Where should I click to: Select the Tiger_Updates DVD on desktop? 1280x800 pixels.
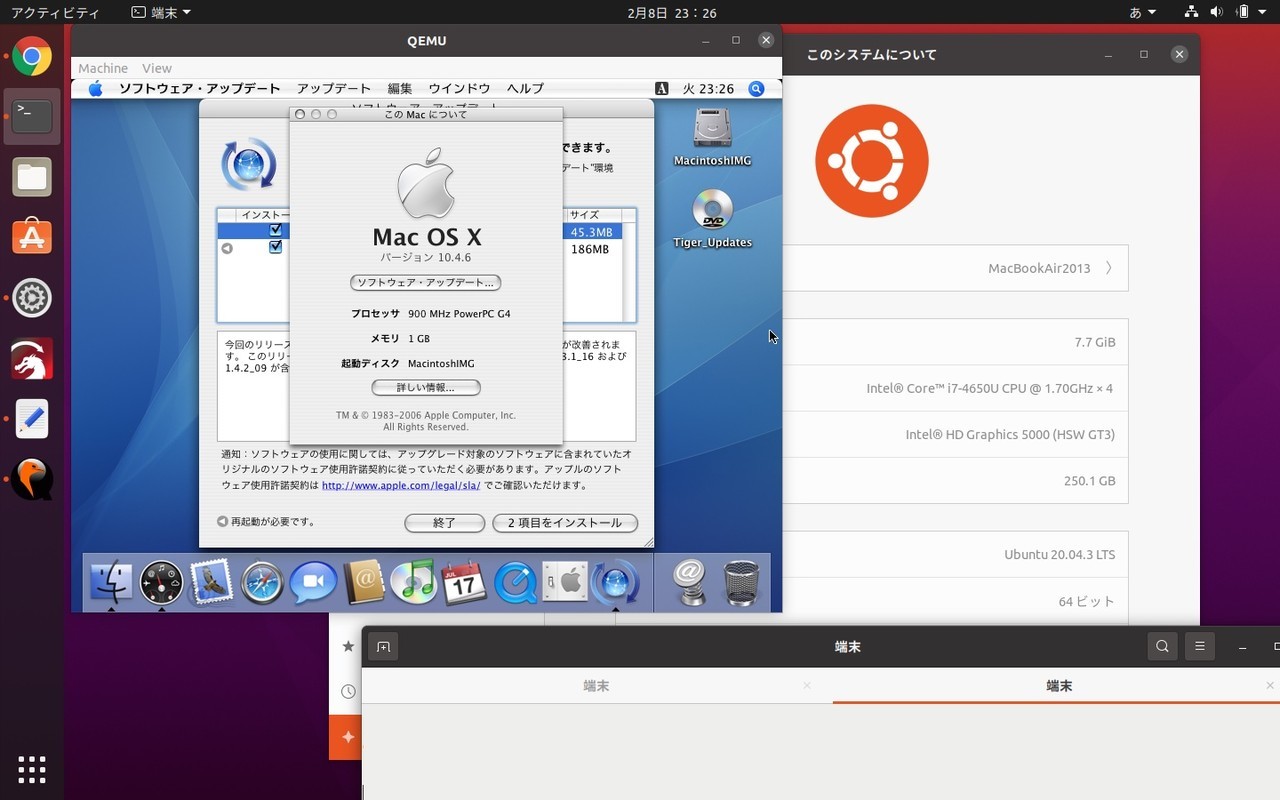712,219
